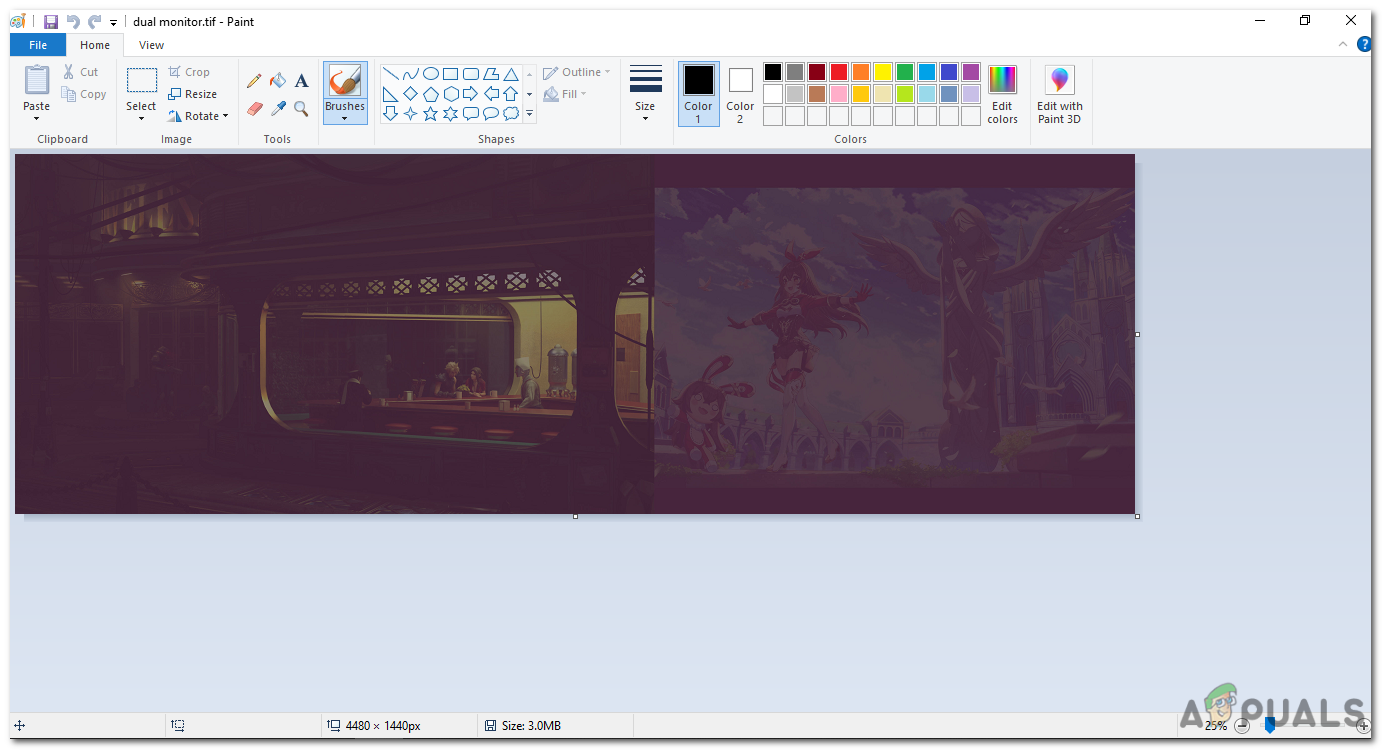This screenshot has width=1382, height=750.
Task: Select the red color swatch
Action: (838, 71)
